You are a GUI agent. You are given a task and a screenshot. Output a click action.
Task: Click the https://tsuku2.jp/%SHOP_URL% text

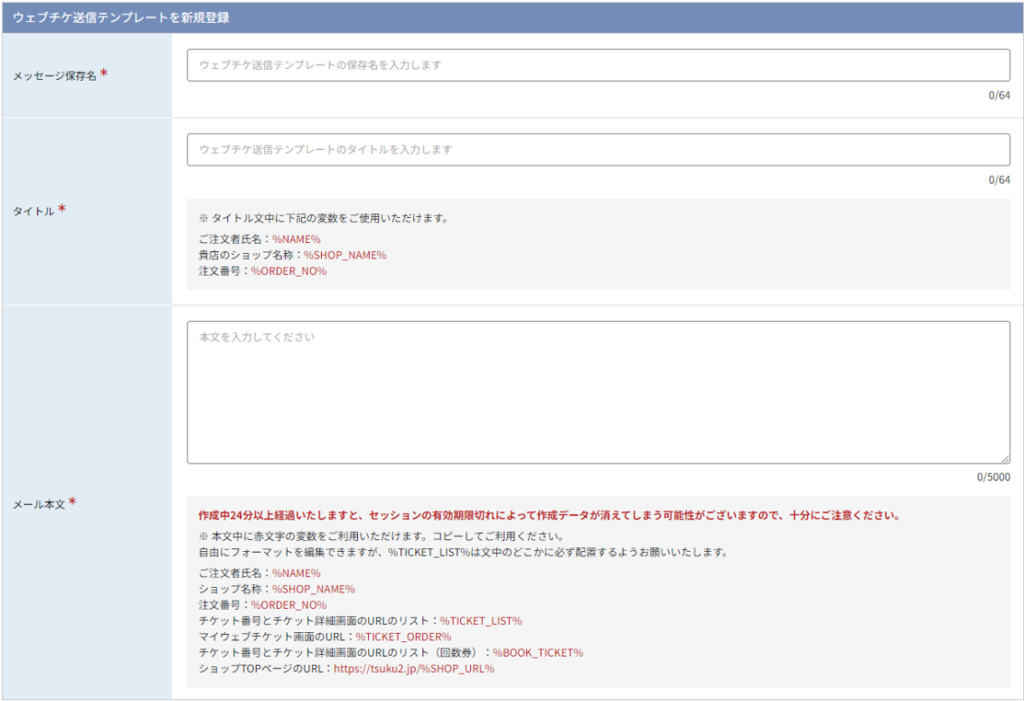pos(414,668)
